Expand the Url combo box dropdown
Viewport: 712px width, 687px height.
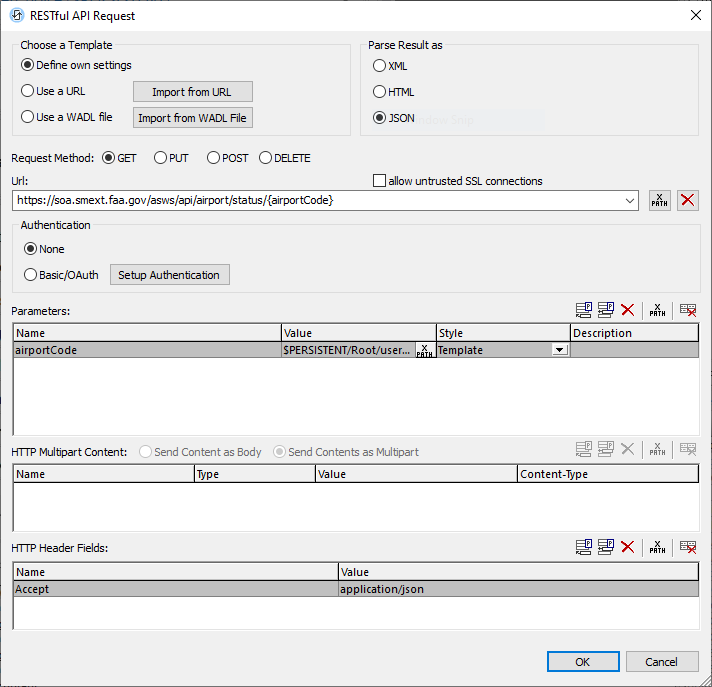coord(629,200)
